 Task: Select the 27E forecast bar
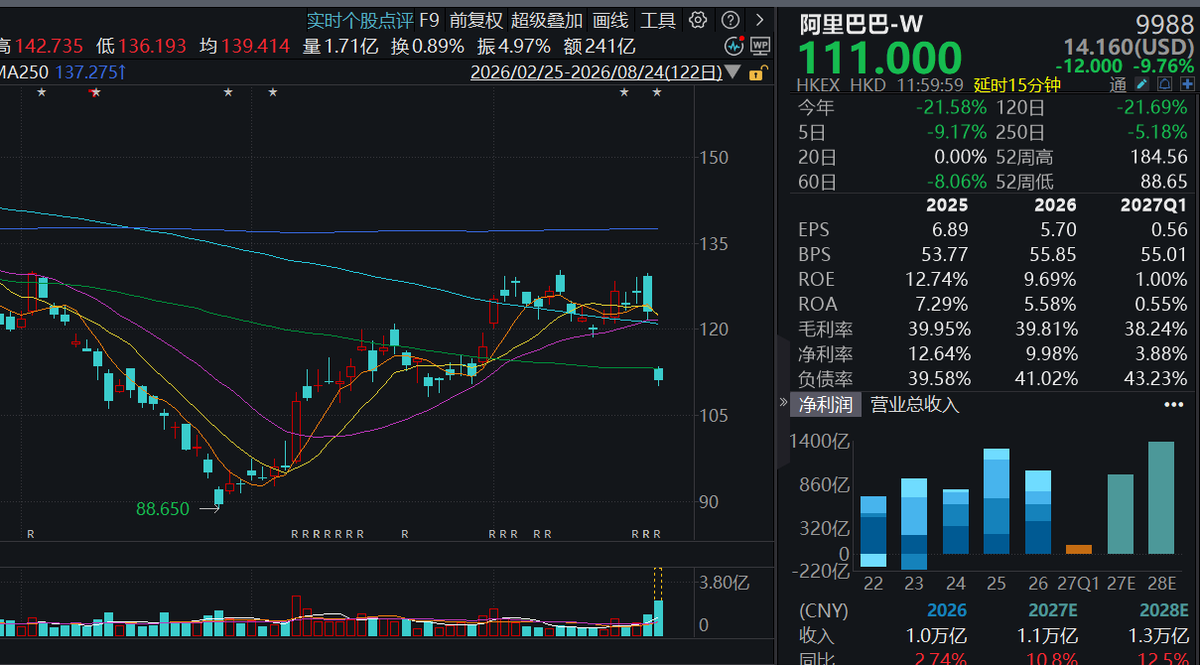coord(1120,514)
